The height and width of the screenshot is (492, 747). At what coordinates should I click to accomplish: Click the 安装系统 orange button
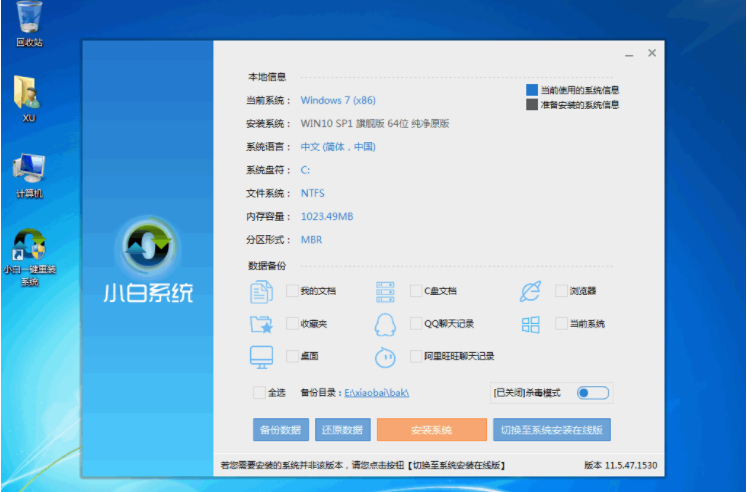coord(431,430)
